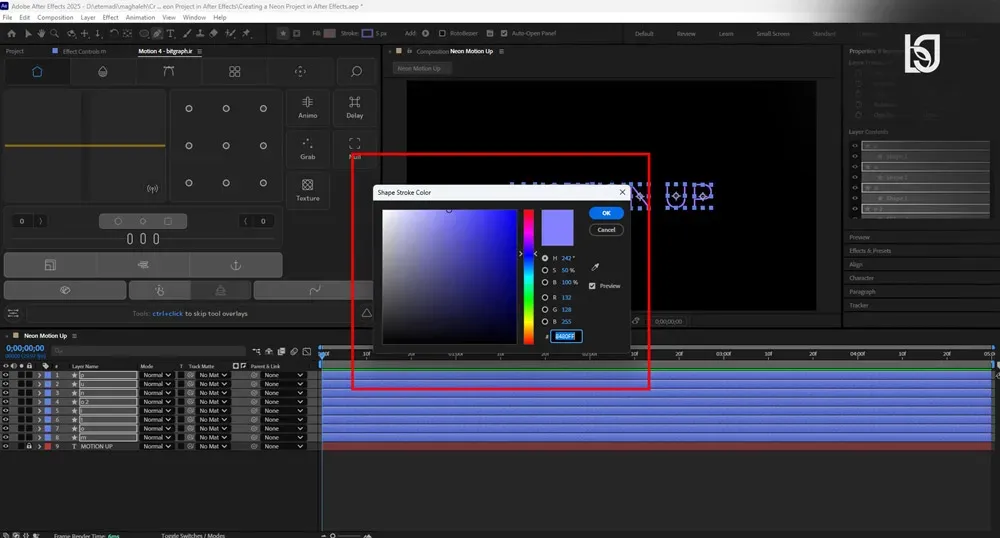Click the Grab tool in Motion 4
1000x538 pixels.
[x=307, y=149]
